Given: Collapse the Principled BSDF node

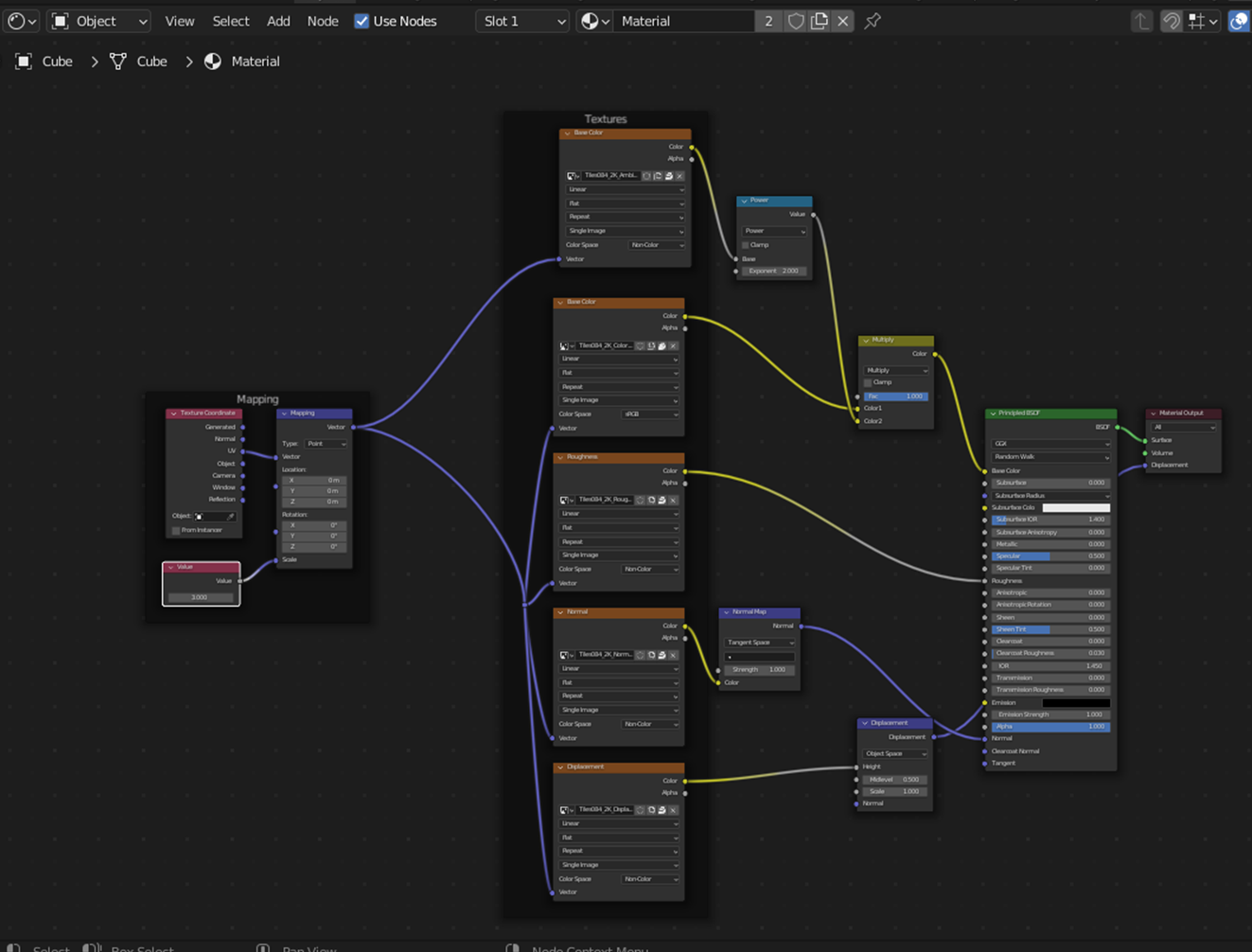Looking at the screenshot, I should (x=993, y=414).
